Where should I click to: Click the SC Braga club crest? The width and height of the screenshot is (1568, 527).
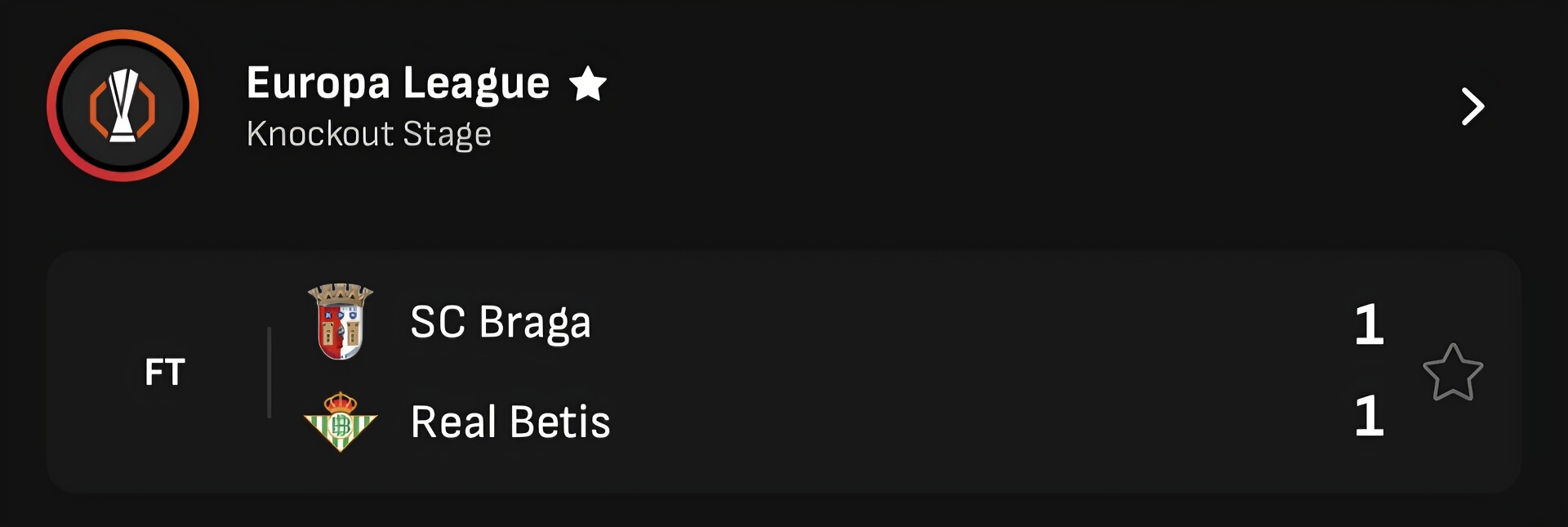coord(340,322)
